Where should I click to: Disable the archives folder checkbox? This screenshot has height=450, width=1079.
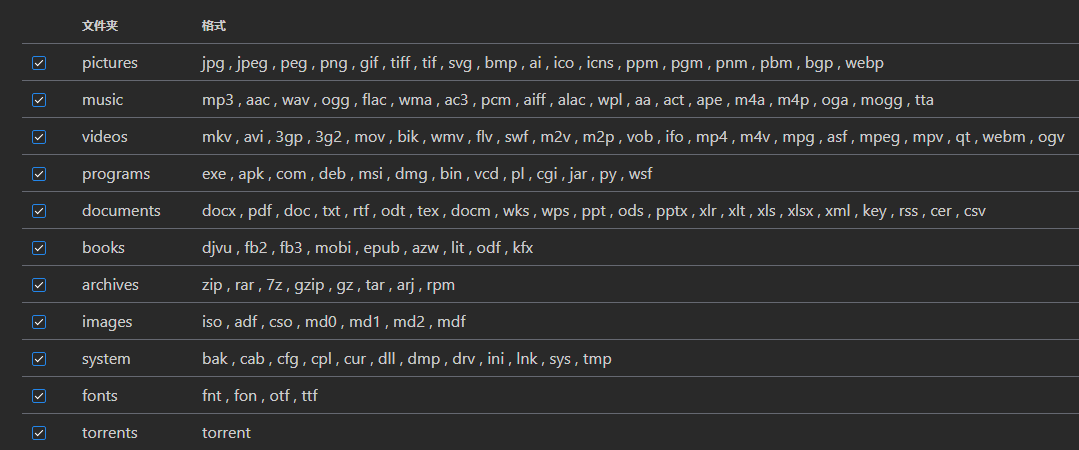[39, 286]
